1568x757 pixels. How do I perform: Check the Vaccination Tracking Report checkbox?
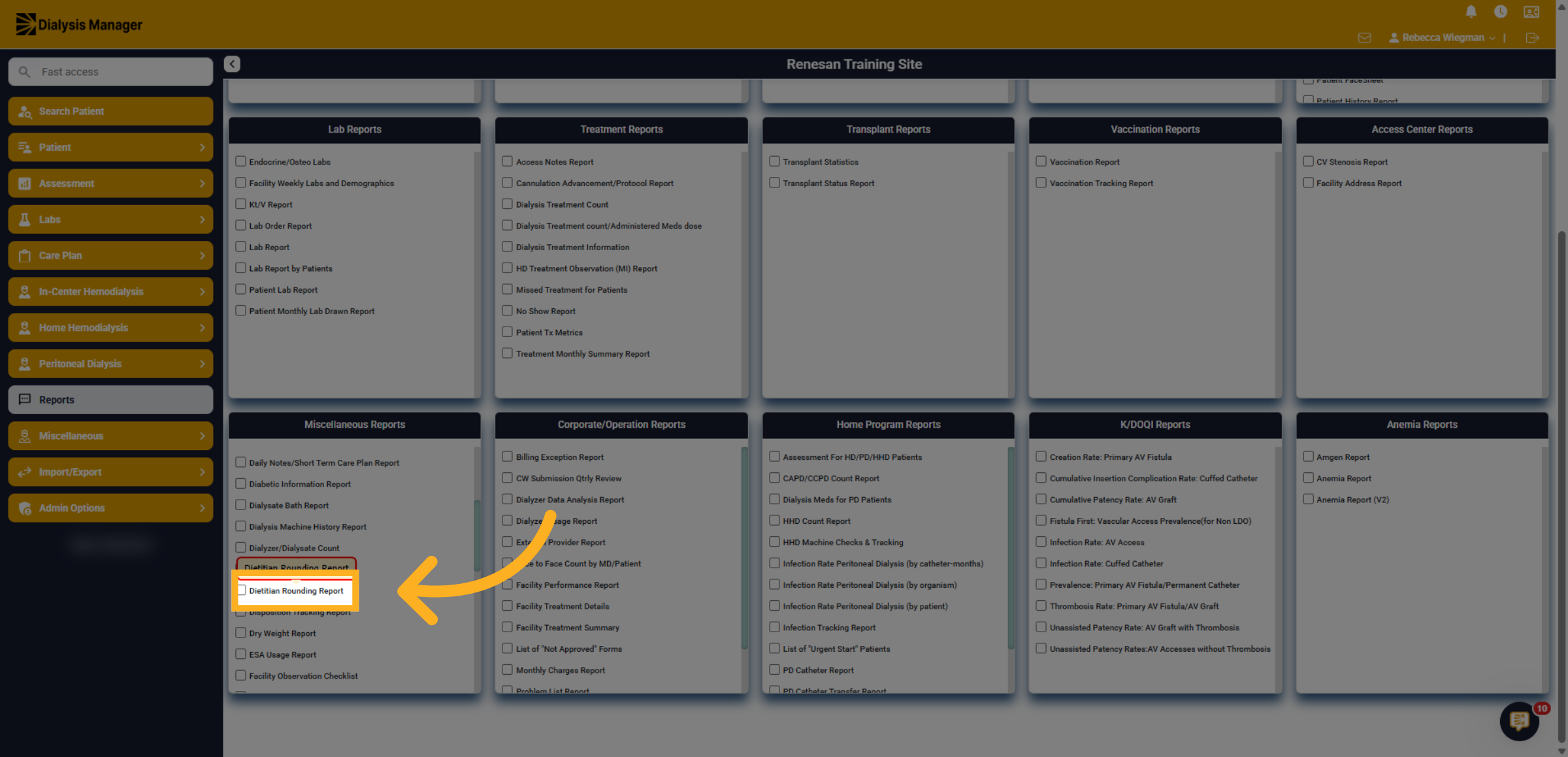1041,183
